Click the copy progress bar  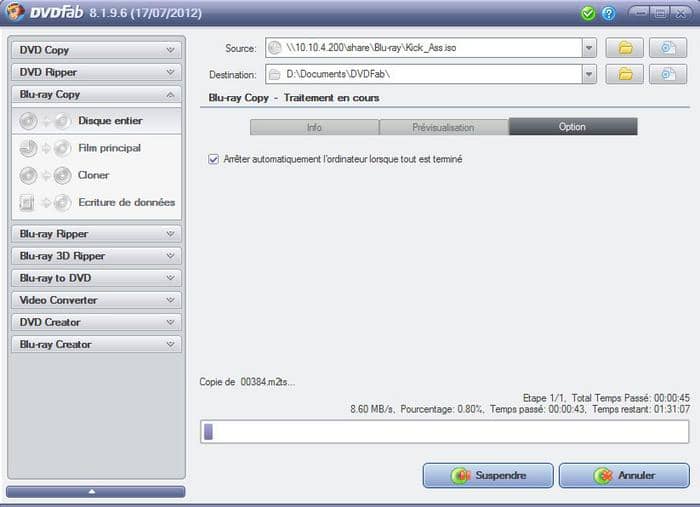[445, 432]
